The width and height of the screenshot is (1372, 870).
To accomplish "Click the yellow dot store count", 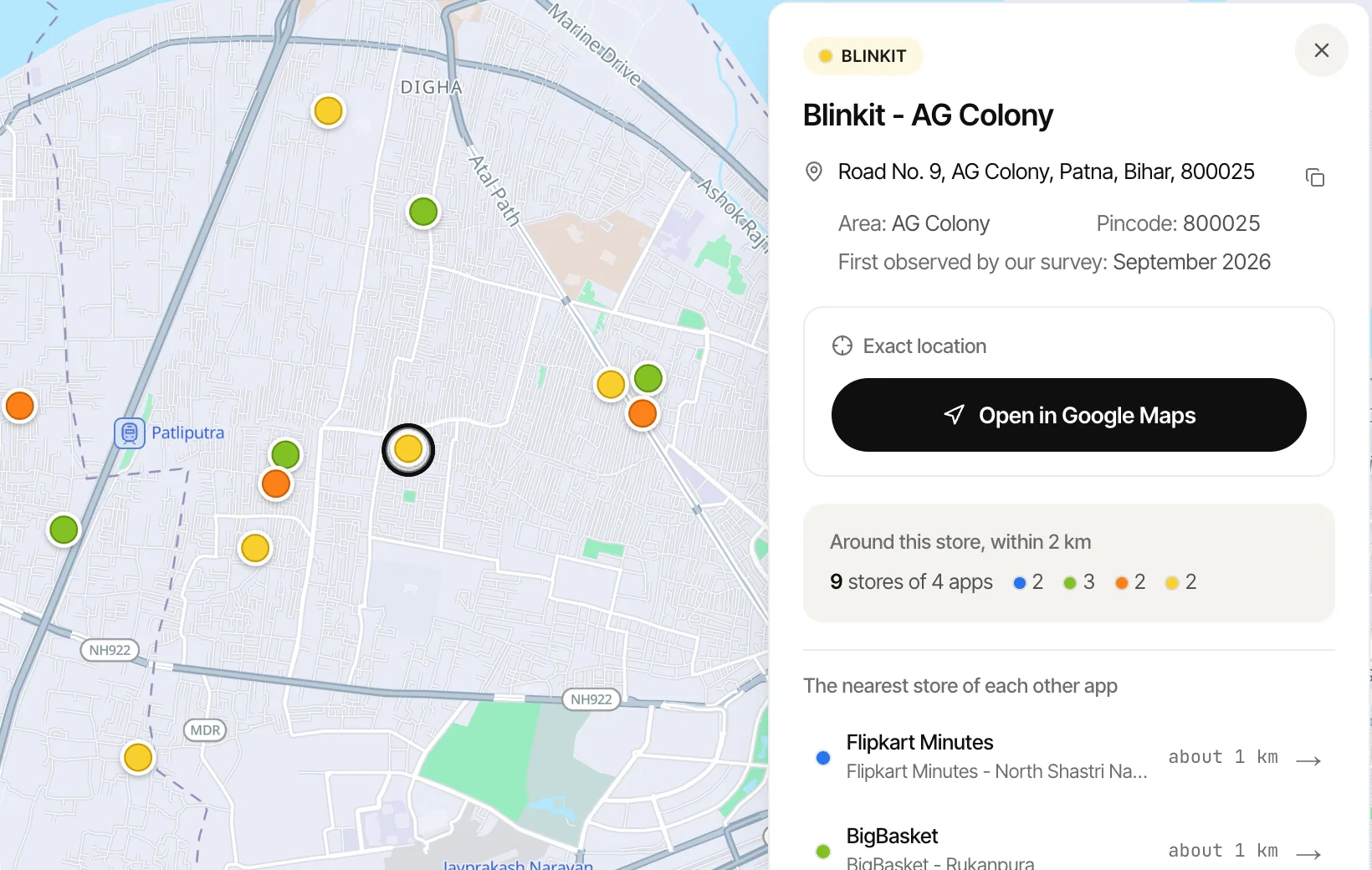I will pyautogui.click(x=1181, y=582).
